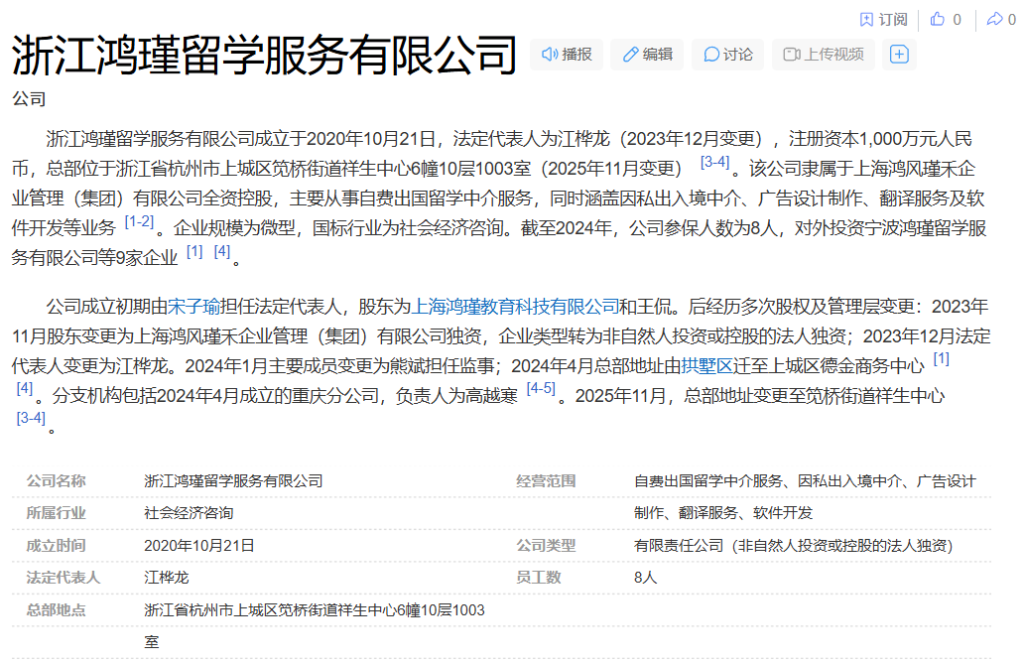Open the 上海鸿瑾教育科技有限公司 link
1024x662 pixels.
pyautogui.click(x=515, y=306)
